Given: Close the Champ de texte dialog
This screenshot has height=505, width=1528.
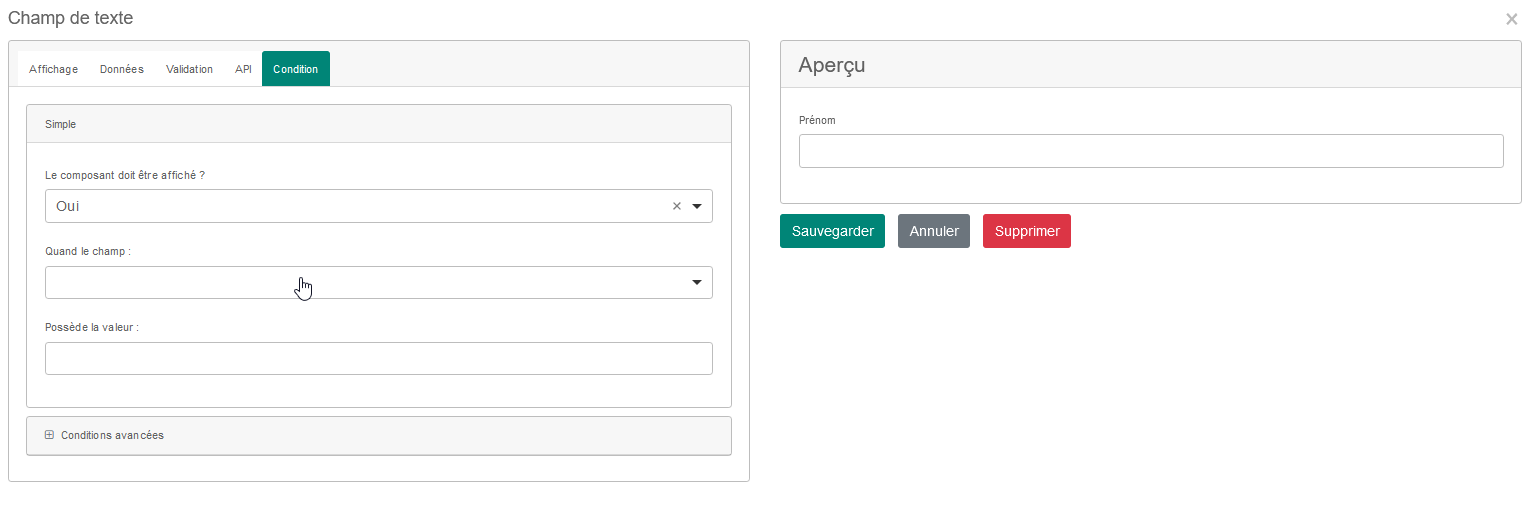Looking at the screenshot, I should [x=1511, y=19].
